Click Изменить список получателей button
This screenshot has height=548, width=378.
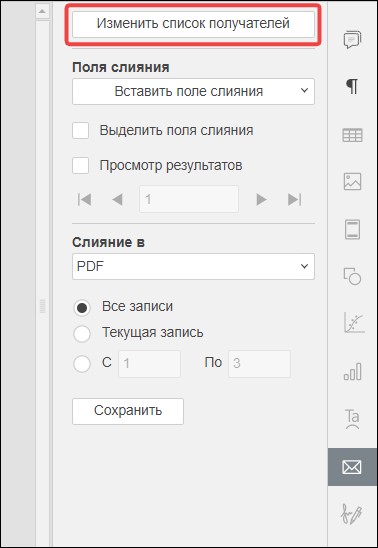193,24
